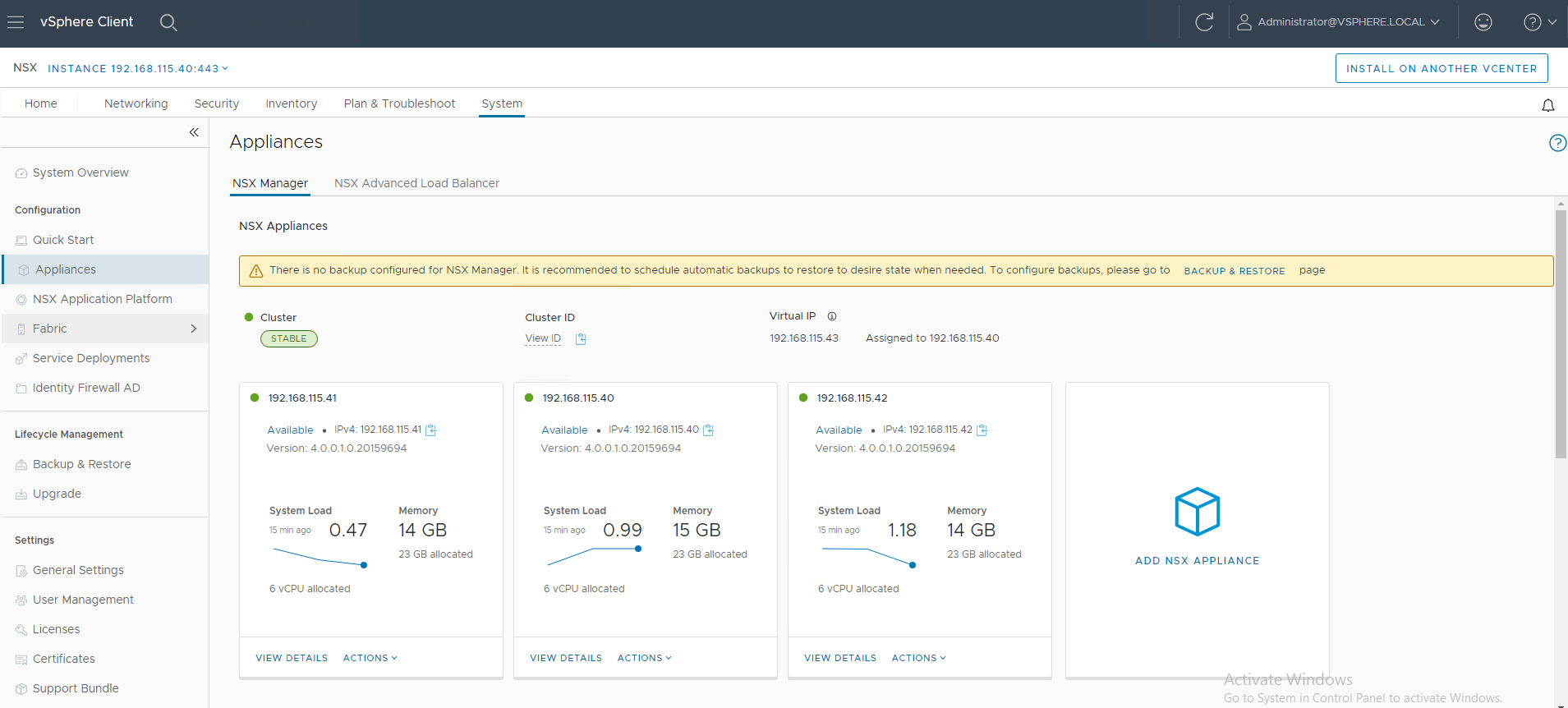Collapse the left sidebar with double chevron

[x=194, y=132]
